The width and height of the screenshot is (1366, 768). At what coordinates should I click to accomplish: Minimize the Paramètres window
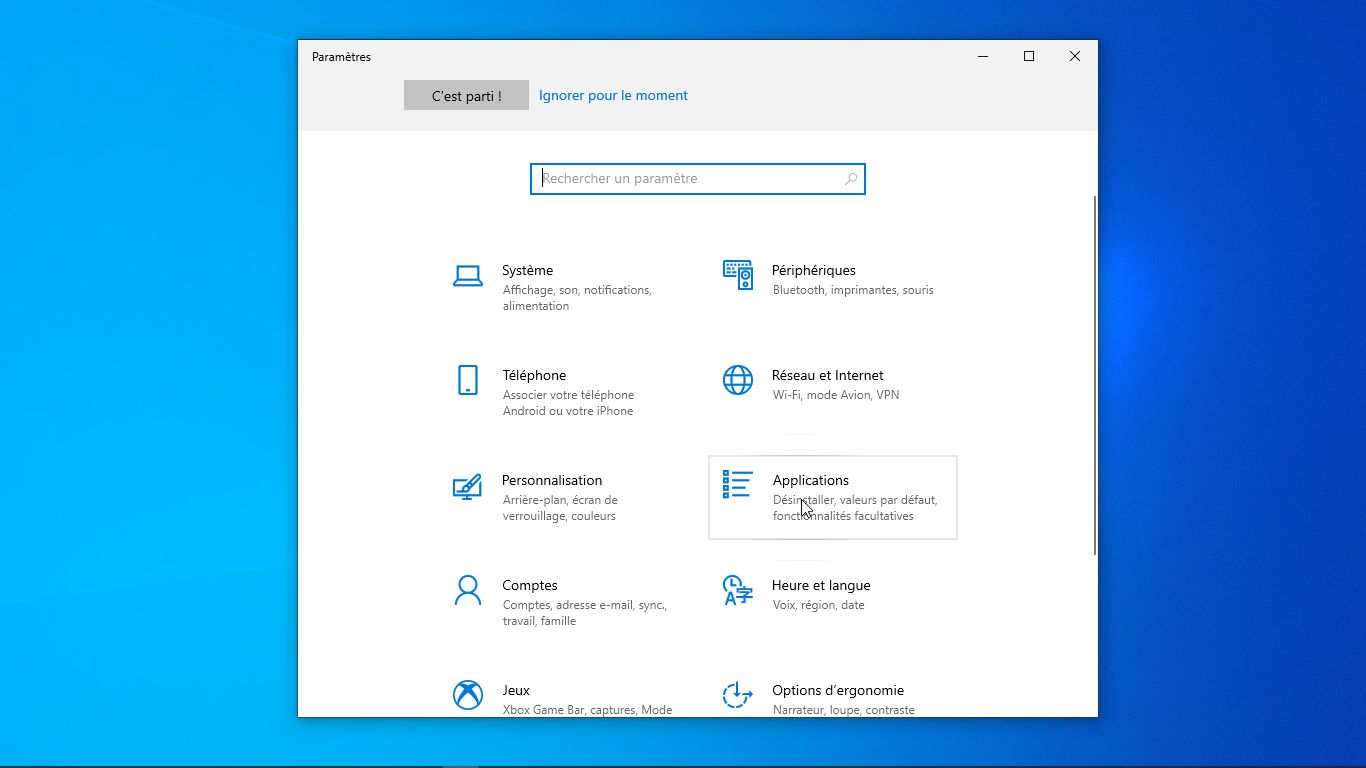(982, 57)
